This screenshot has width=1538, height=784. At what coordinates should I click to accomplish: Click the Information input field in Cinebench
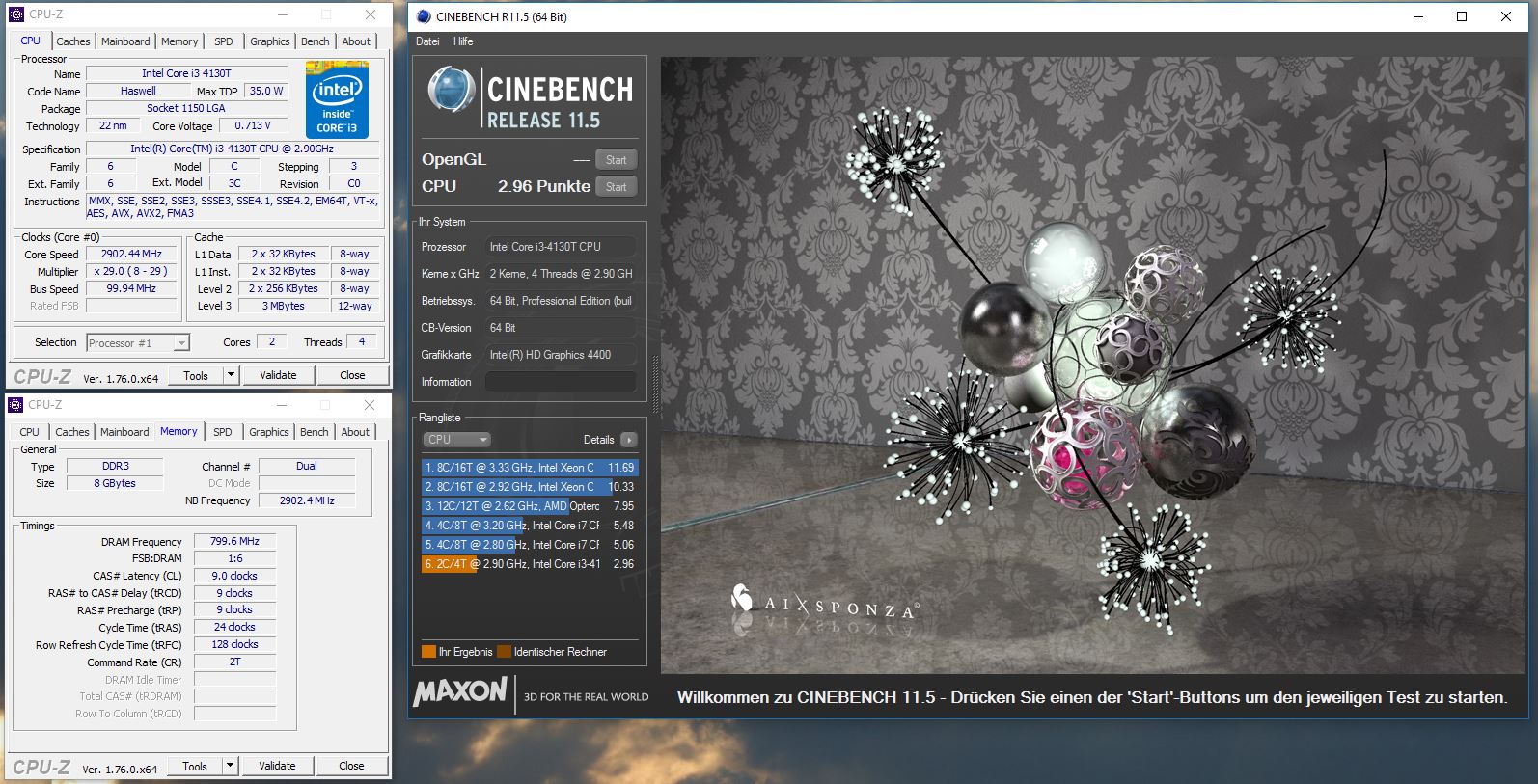(x=561, y=382)
